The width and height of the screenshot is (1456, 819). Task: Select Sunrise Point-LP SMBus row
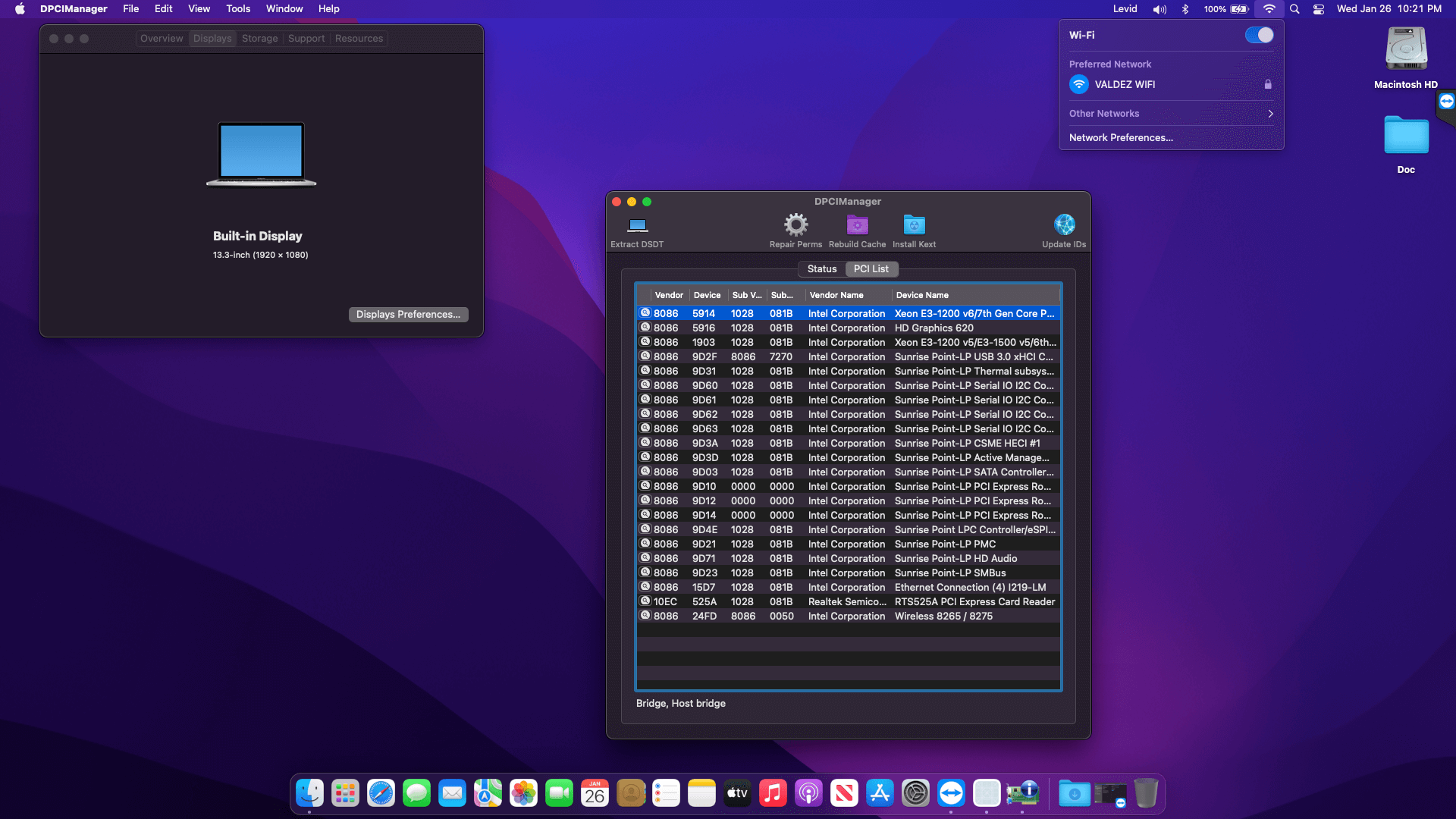[x=849, y=573]
